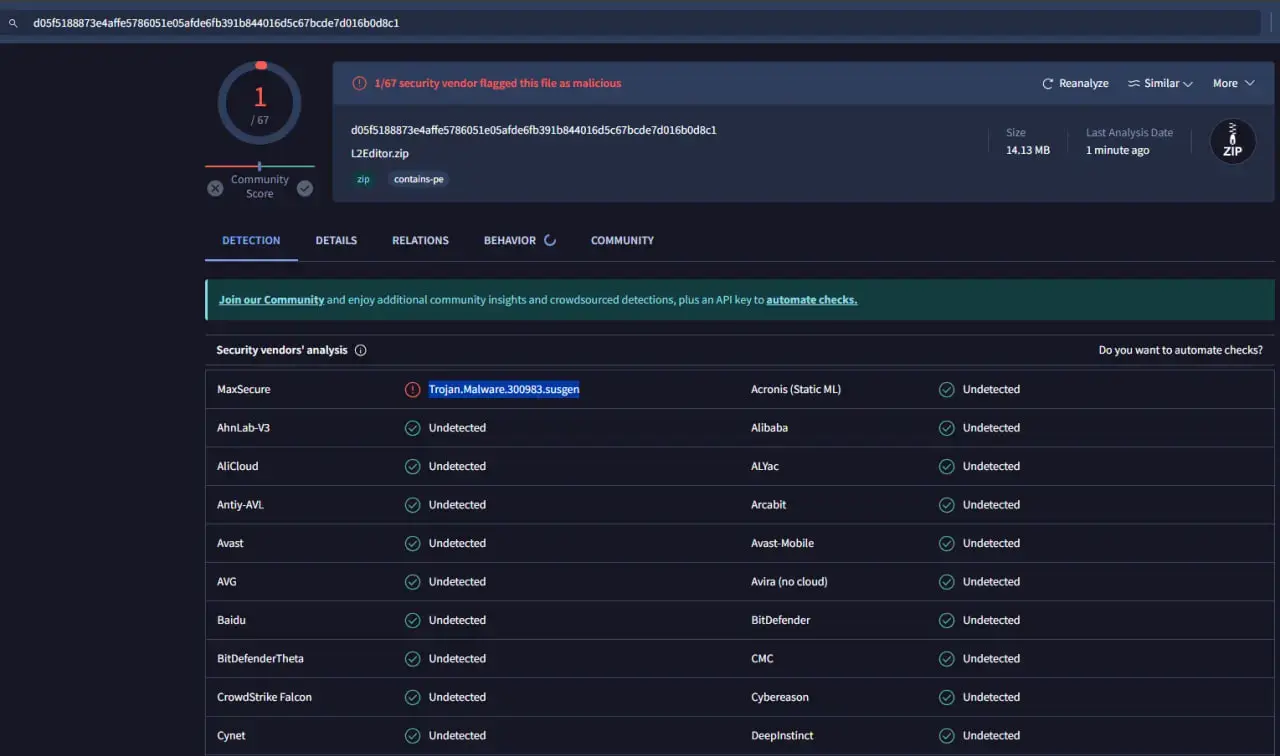
Task: Open the Similar dropdown
Action: click(x=1160, y=84)
